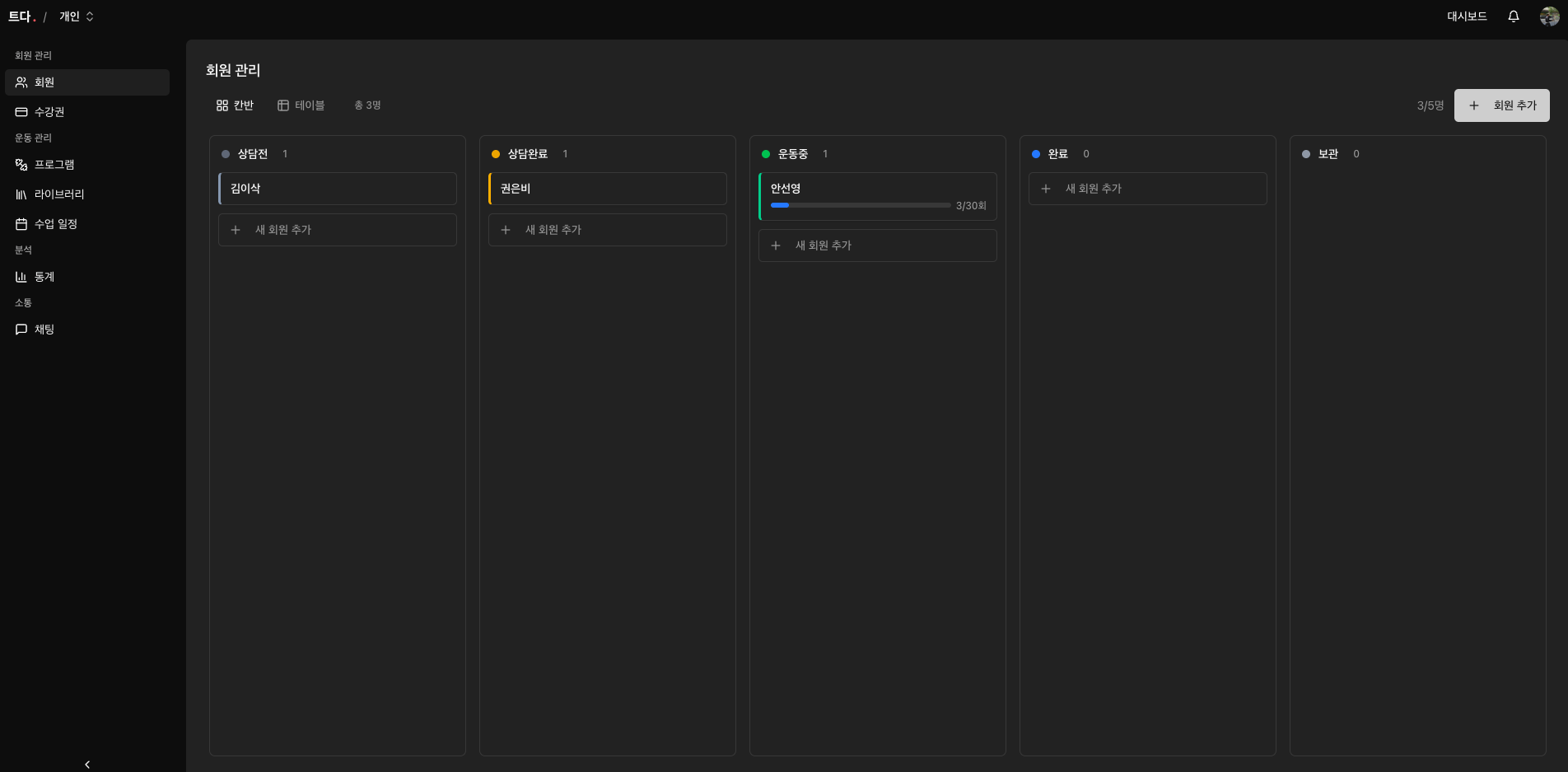This screenshot has width=1568, height=772.
Task: Open the user profile avatar
Action: tap(1549, 16)
